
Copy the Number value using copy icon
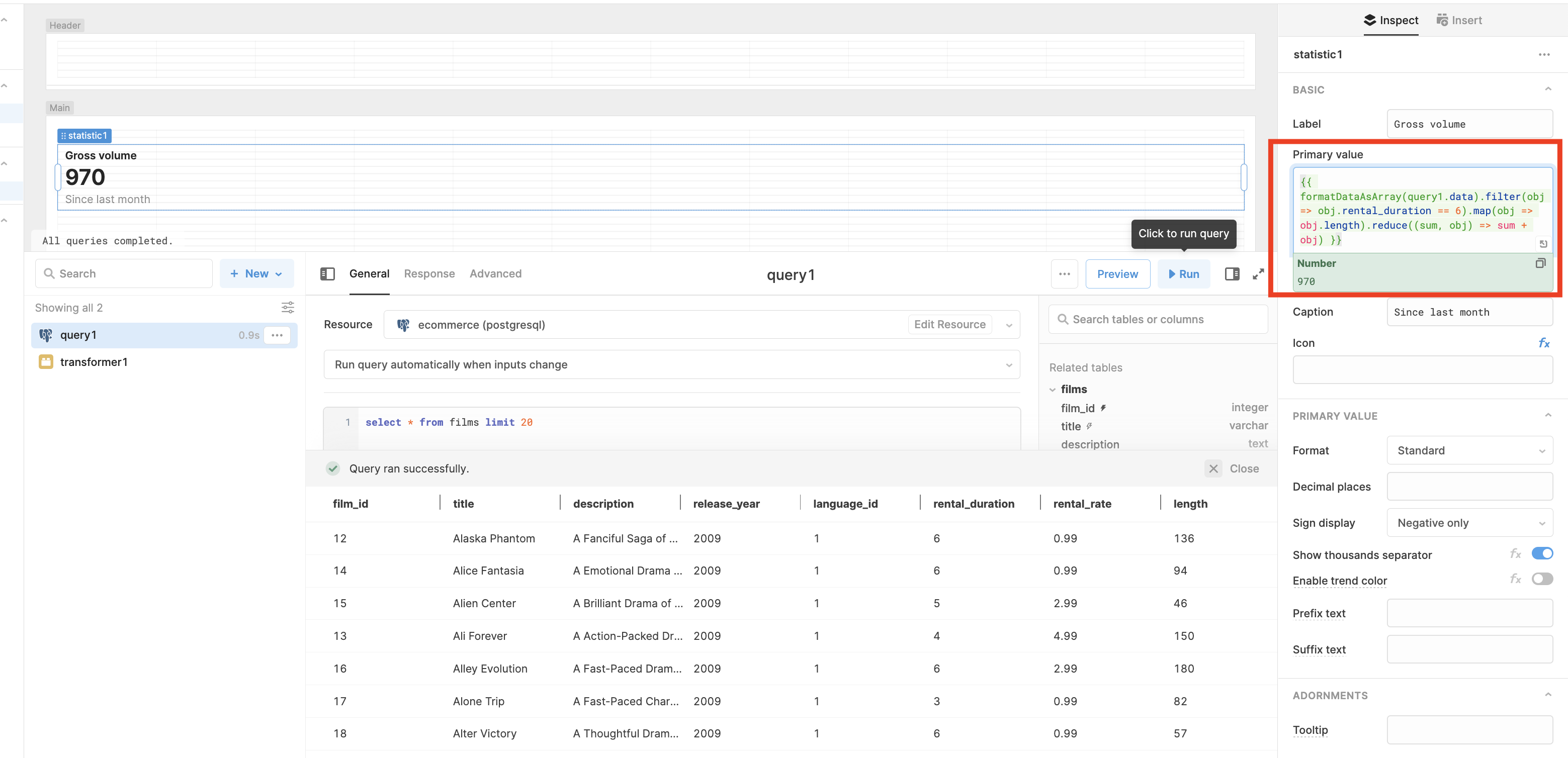1541,263
